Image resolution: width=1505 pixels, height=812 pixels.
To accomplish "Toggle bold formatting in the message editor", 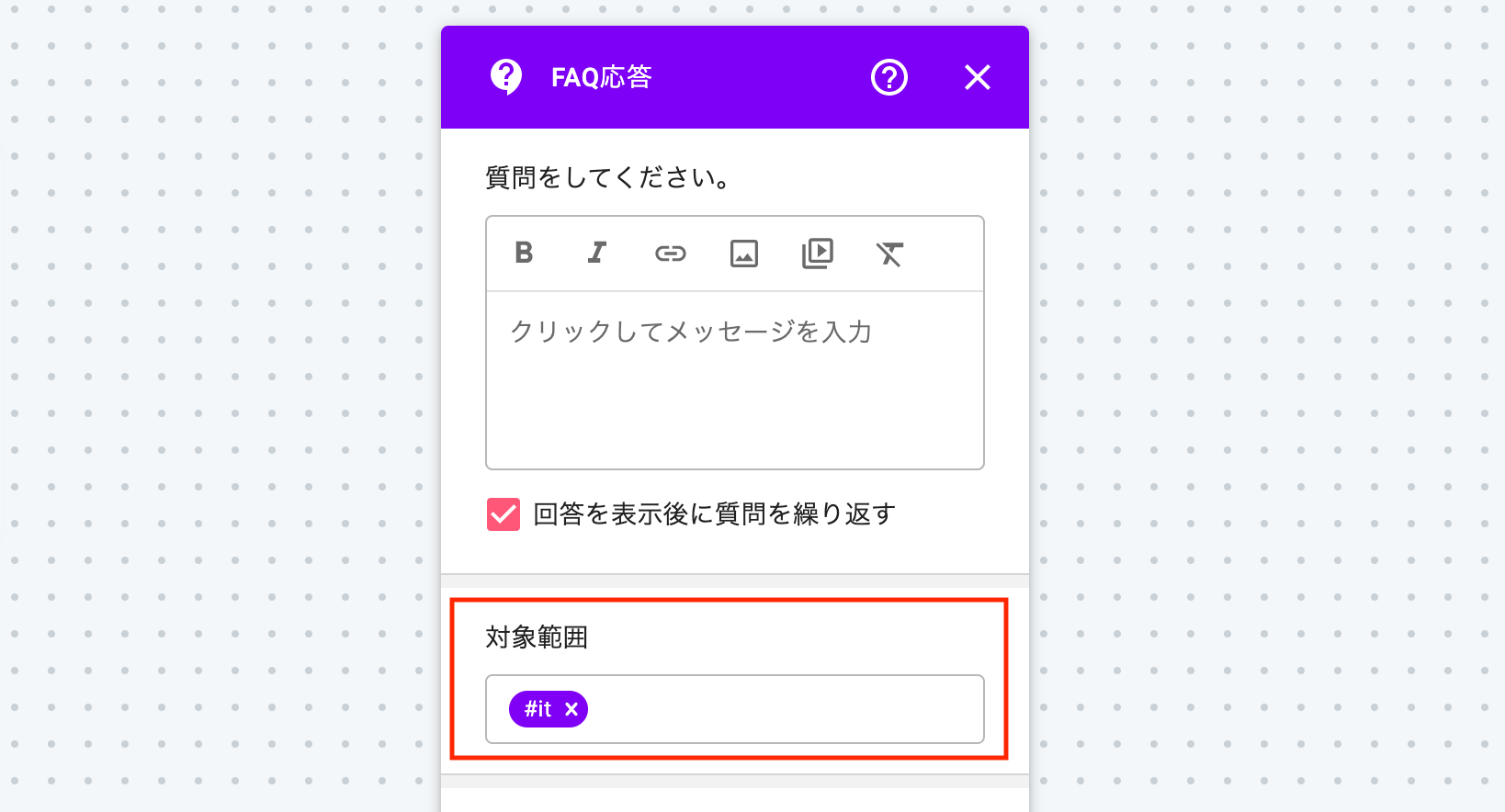I will [x=524, y=253].
